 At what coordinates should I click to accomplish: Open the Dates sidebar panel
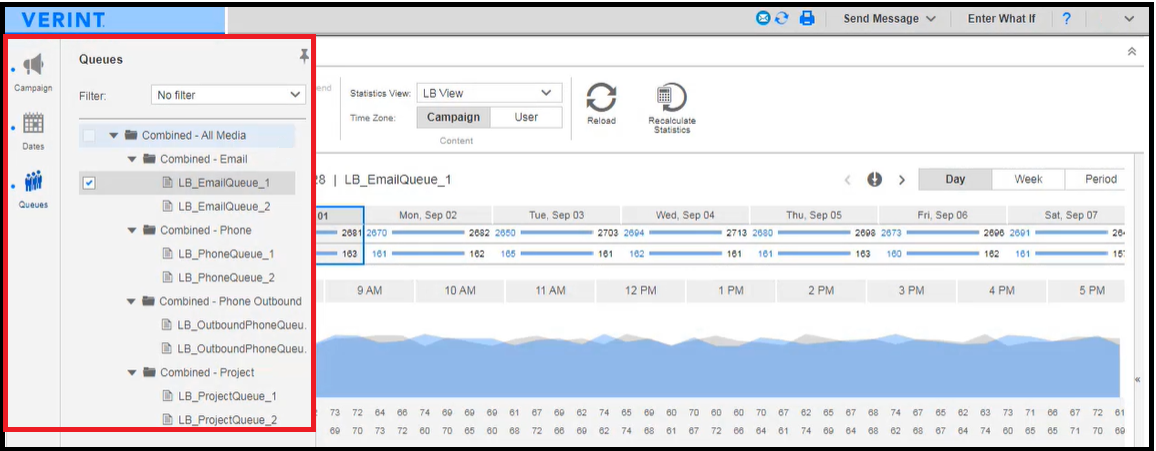coord(33,131)
